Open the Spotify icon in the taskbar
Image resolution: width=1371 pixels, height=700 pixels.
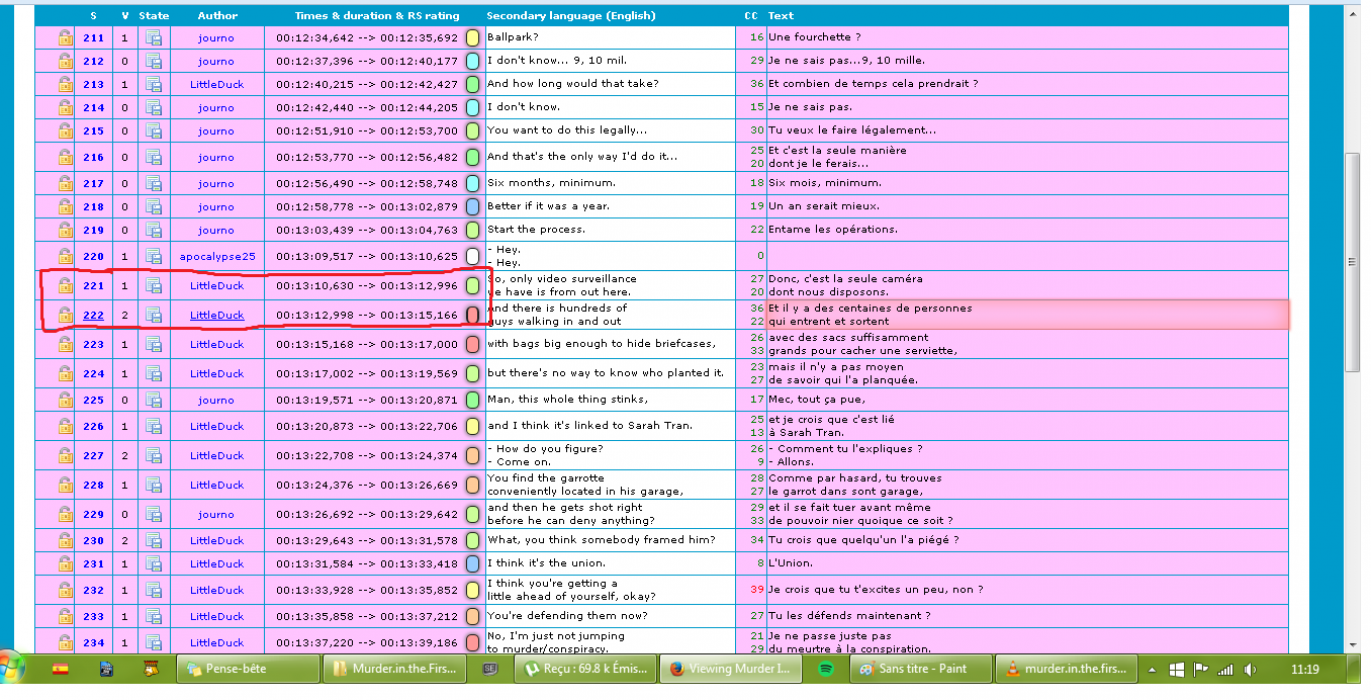[x=826, y=669]
